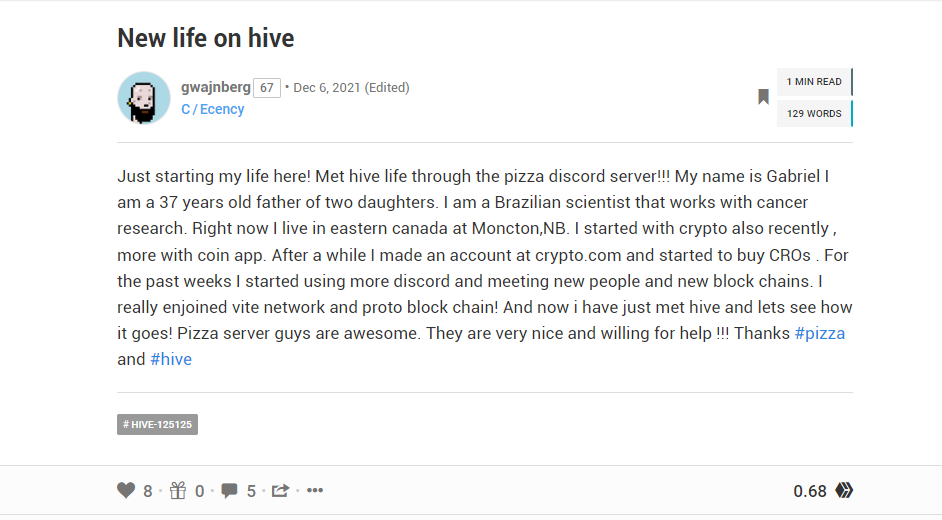This screenshot has height=520, width=942.
Task: Click the author reputation badge 67
Action: pos(267,88)
